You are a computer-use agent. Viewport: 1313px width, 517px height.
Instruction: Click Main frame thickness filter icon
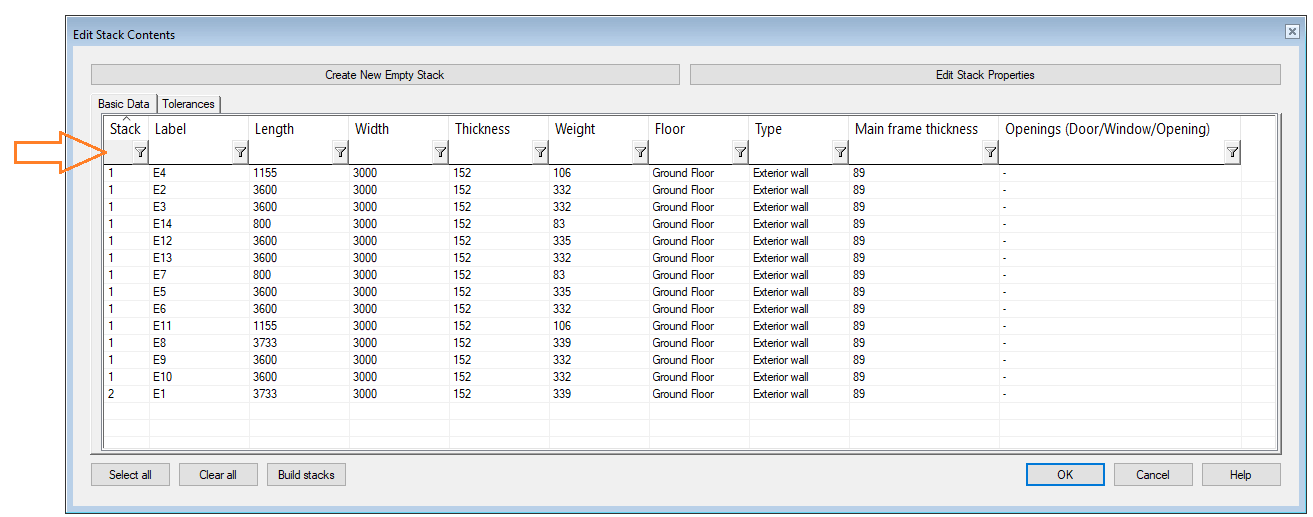pyautogui.click(x=989, y=152)
